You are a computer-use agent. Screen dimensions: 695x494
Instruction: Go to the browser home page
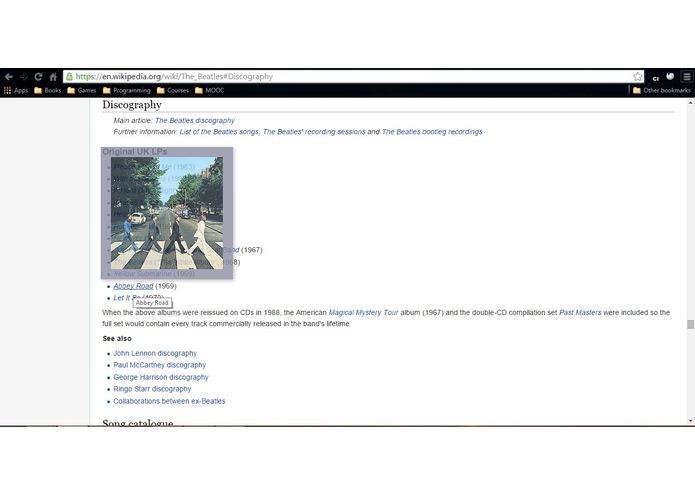(x=53, y=77)
